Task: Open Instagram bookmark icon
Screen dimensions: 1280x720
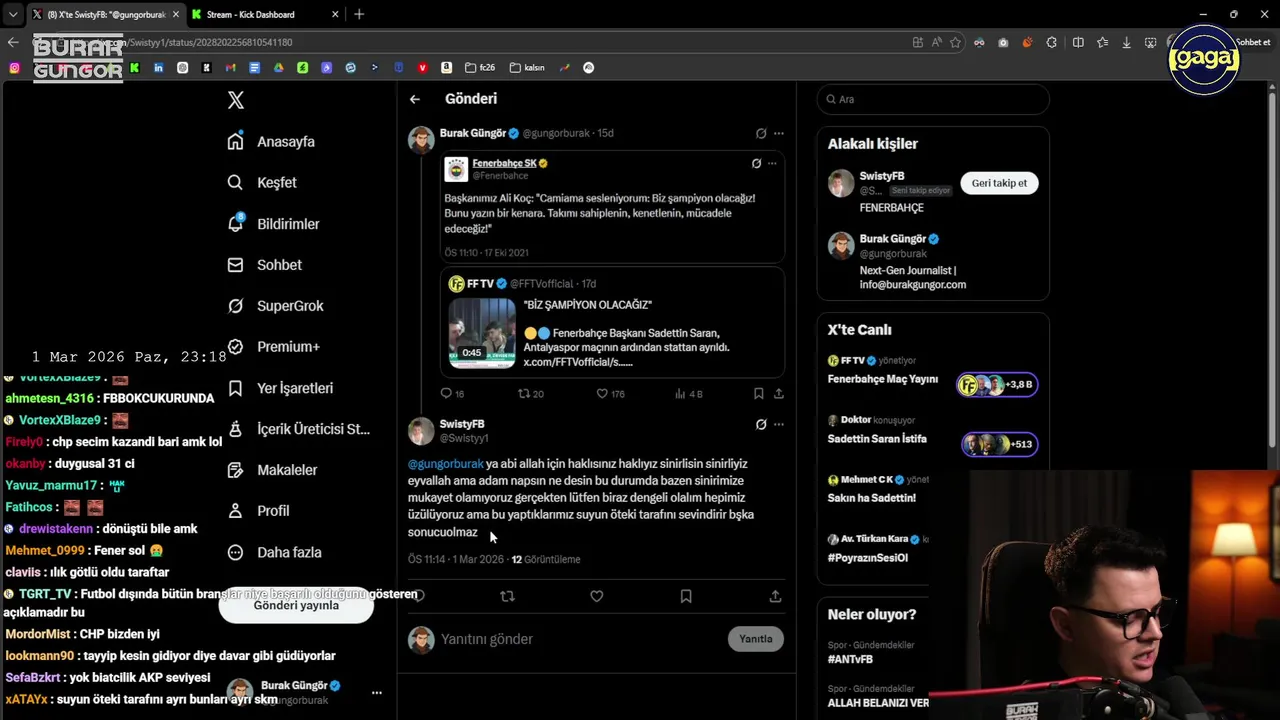Action: click(14, 68)
